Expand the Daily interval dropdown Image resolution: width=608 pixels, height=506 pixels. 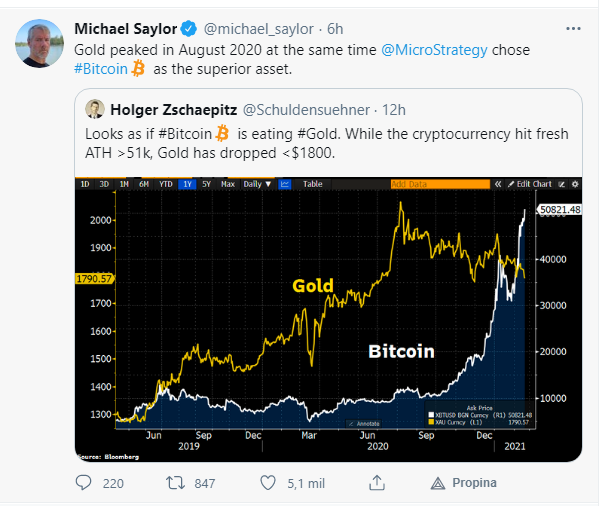pos(256,184)
